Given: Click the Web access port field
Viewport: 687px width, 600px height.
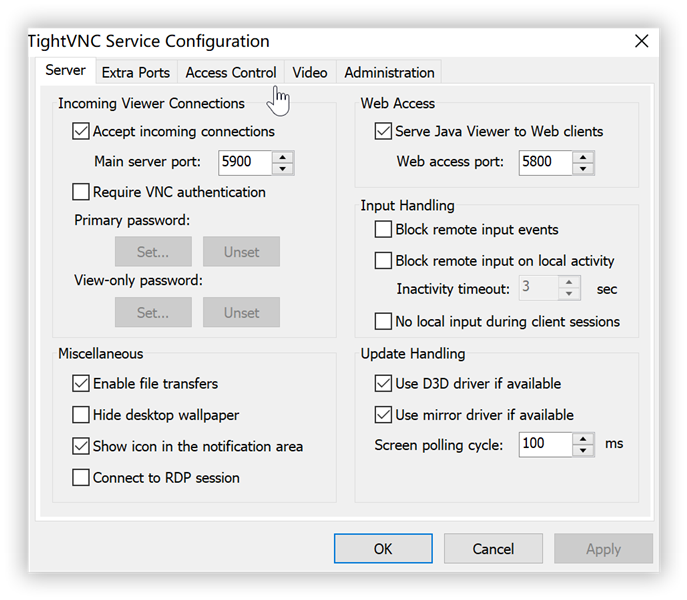Looking at the screenshot, I should click(x=545, y=163).
